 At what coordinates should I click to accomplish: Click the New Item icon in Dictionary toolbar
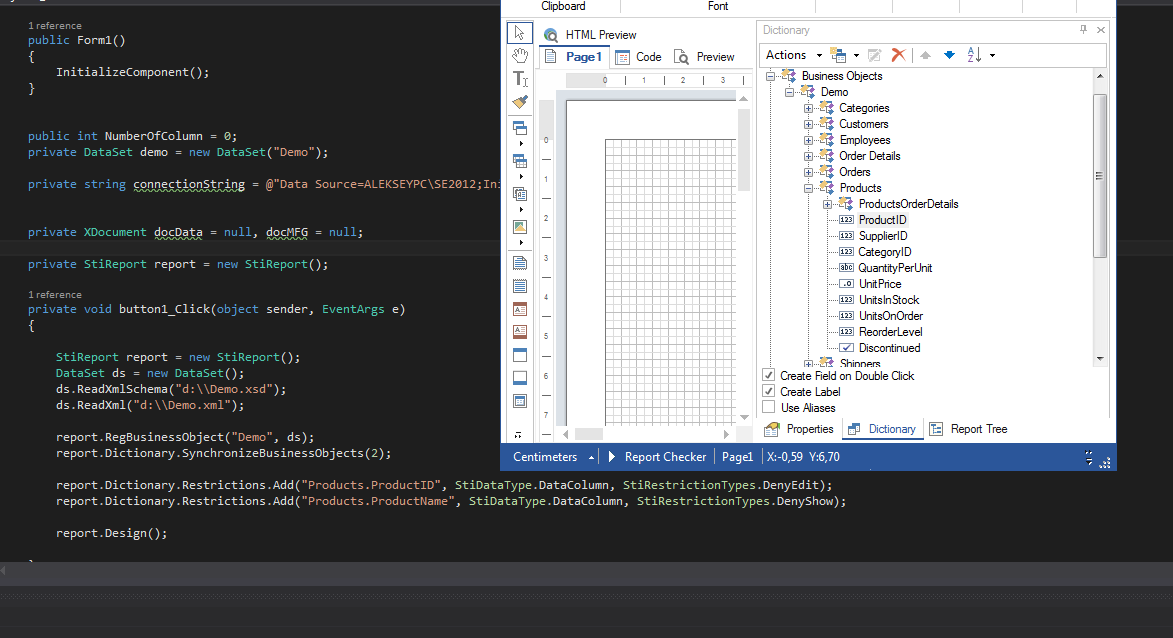(x=838, y=55)
